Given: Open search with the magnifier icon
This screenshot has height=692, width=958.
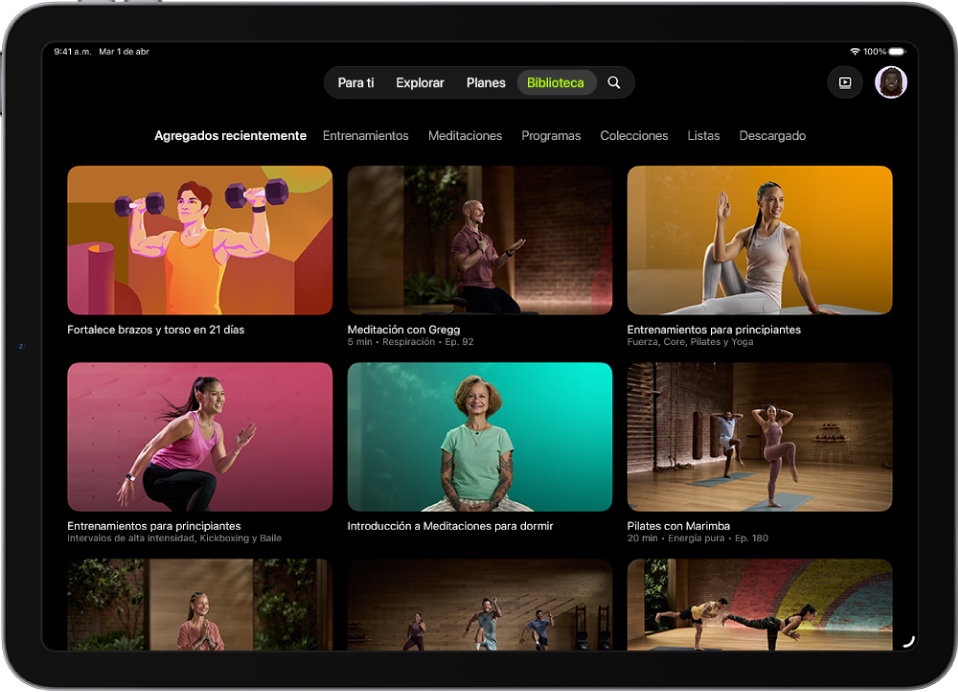Looking at the screenshot, I should pyautogui.click(x=614, y=82).
